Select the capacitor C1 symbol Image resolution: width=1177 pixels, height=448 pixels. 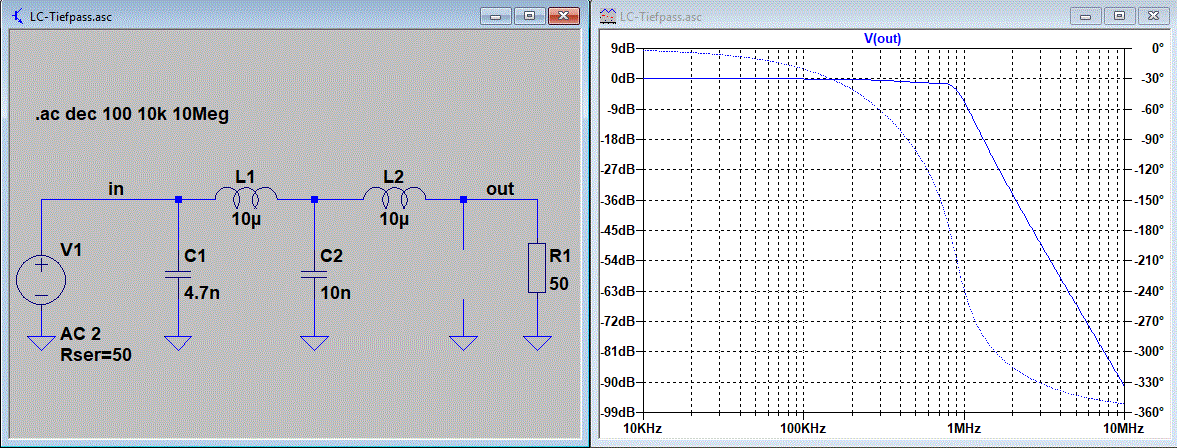(178, 274)
